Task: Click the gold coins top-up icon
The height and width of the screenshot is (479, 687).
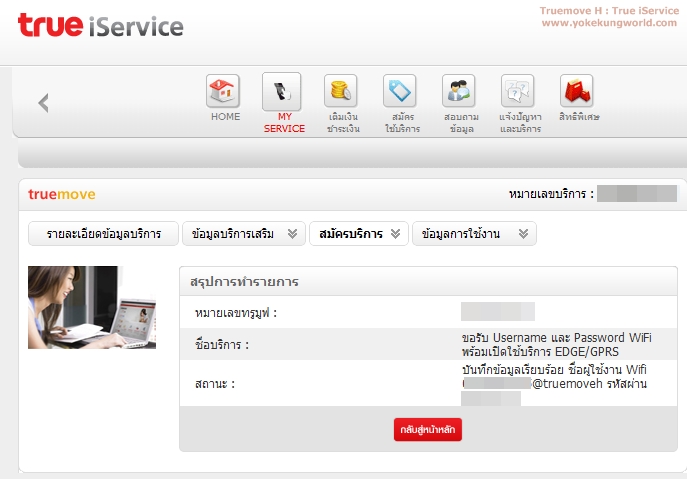Action: click(340, 91)
